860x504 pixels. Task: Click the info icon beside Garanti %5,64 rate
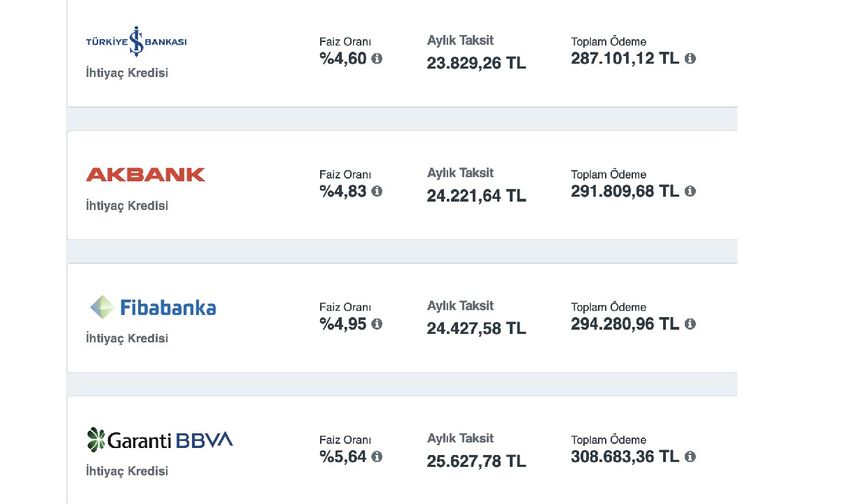[377, 456]
